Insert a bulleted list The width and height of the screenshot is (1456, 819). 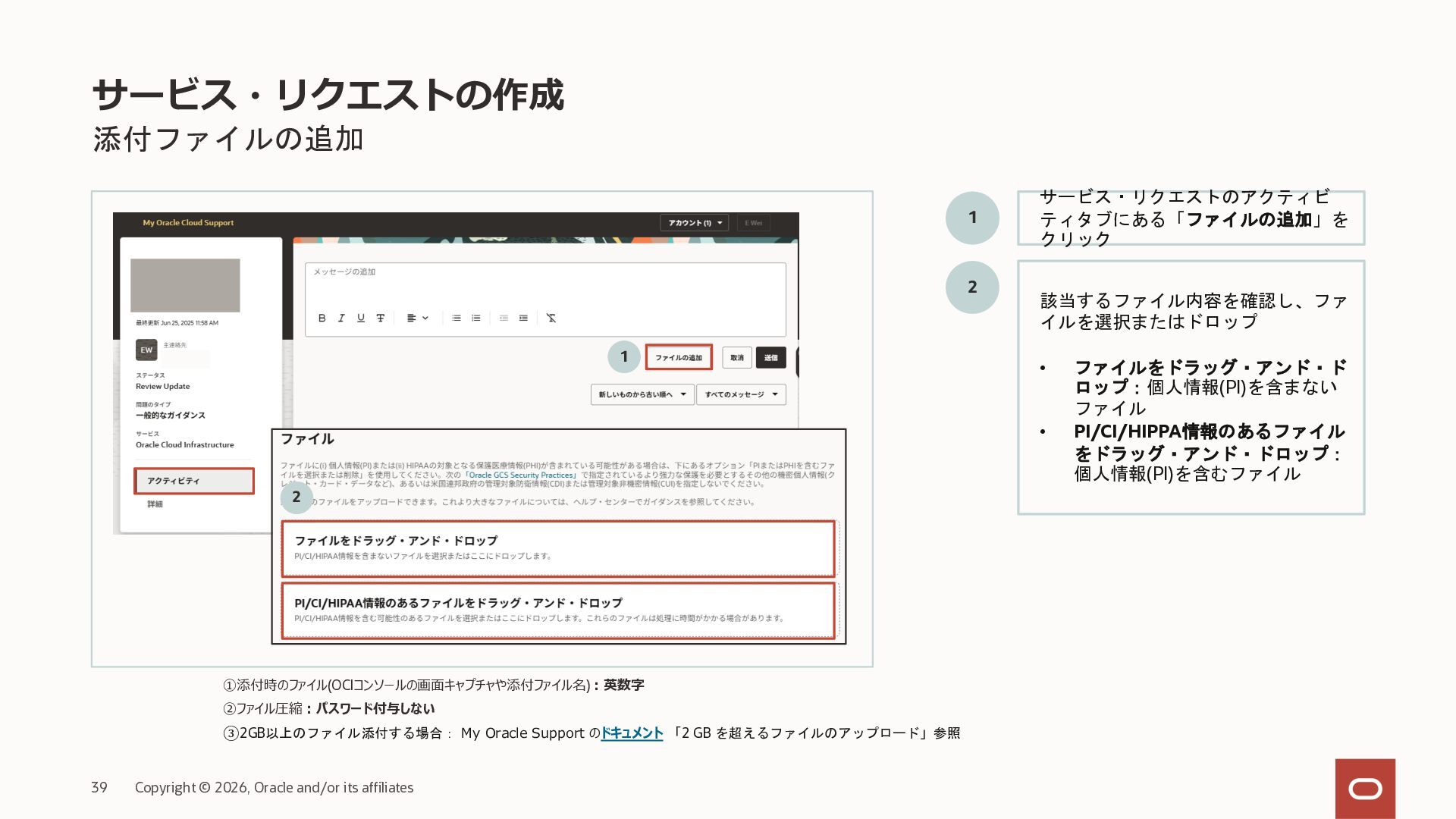click(457, 318)
